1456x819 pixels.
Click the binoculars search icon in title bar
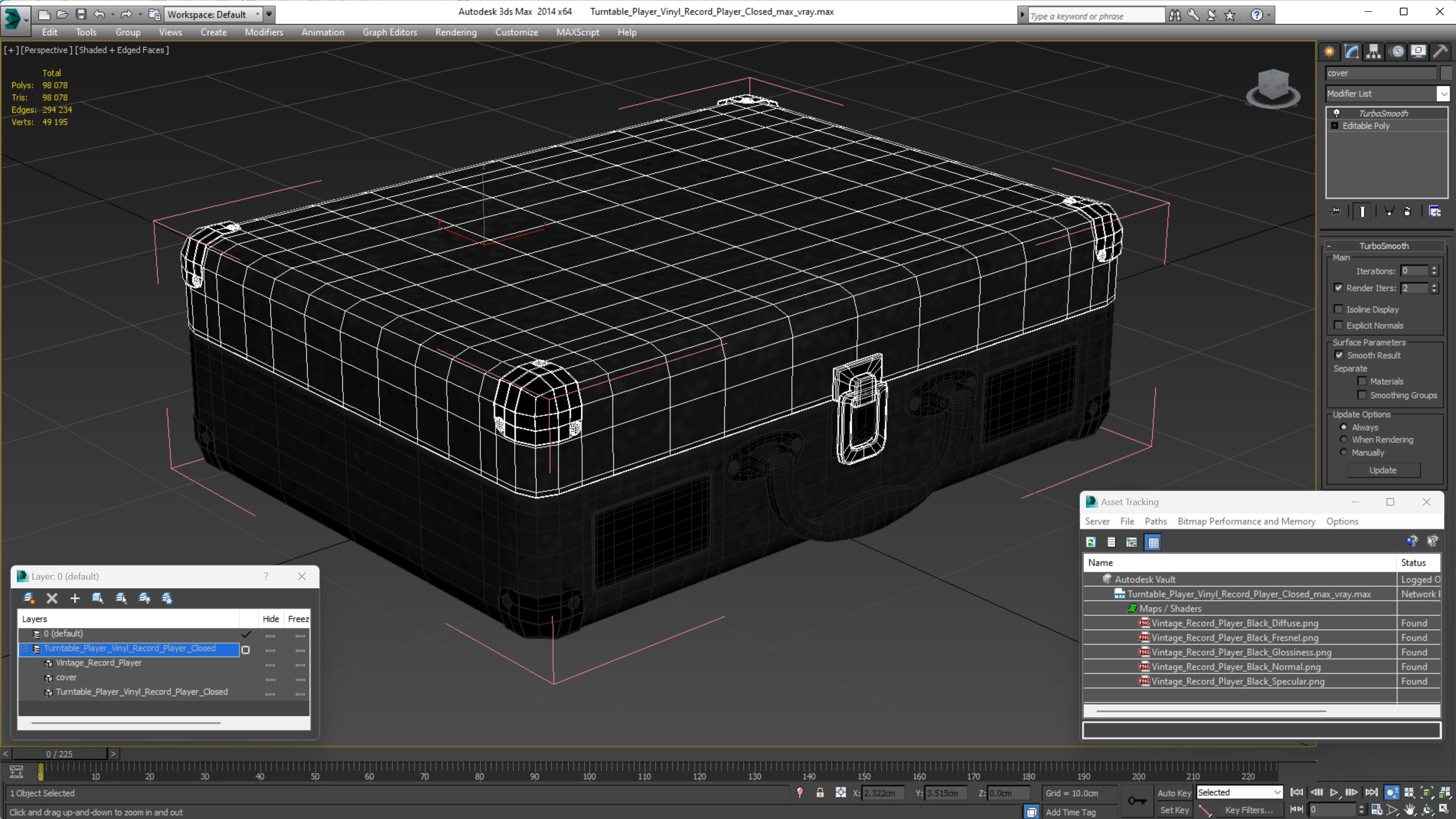(x=1175, y=15)
